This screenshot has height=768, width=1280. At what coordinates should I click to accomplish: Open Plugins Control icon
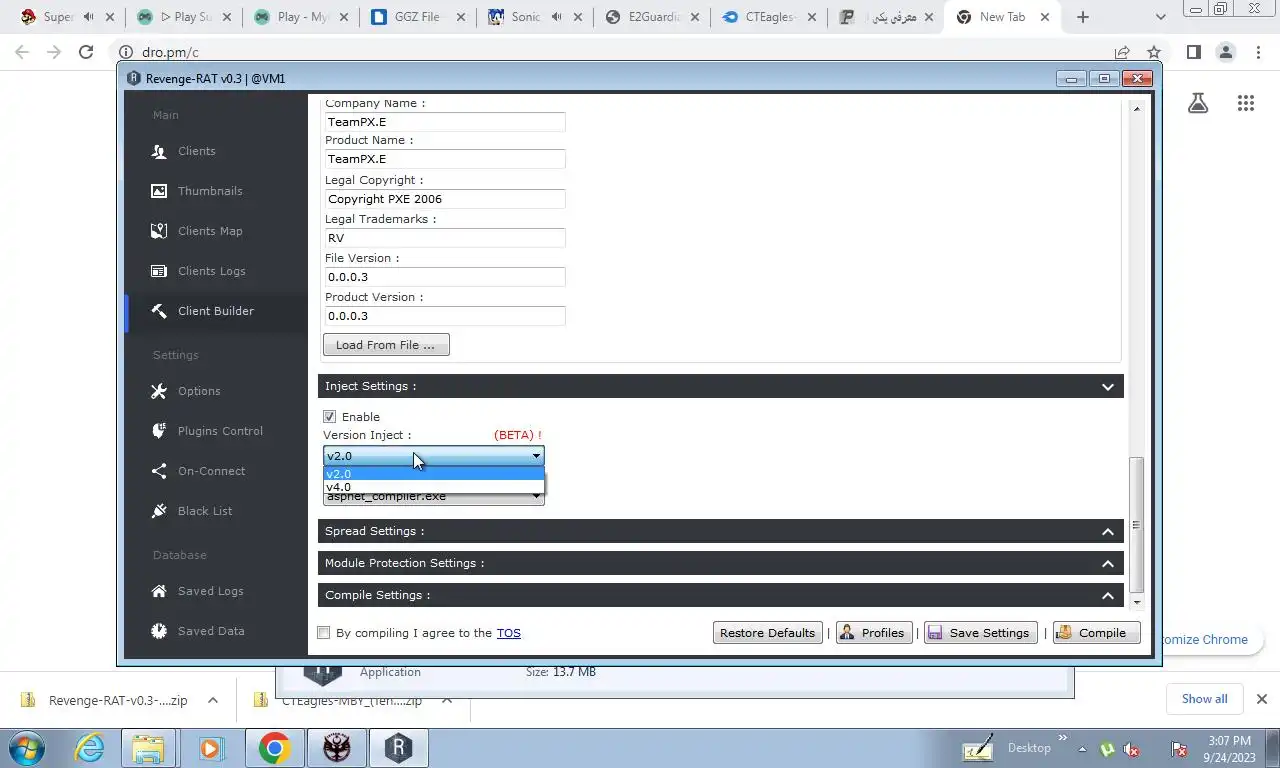tap(159, 431)
